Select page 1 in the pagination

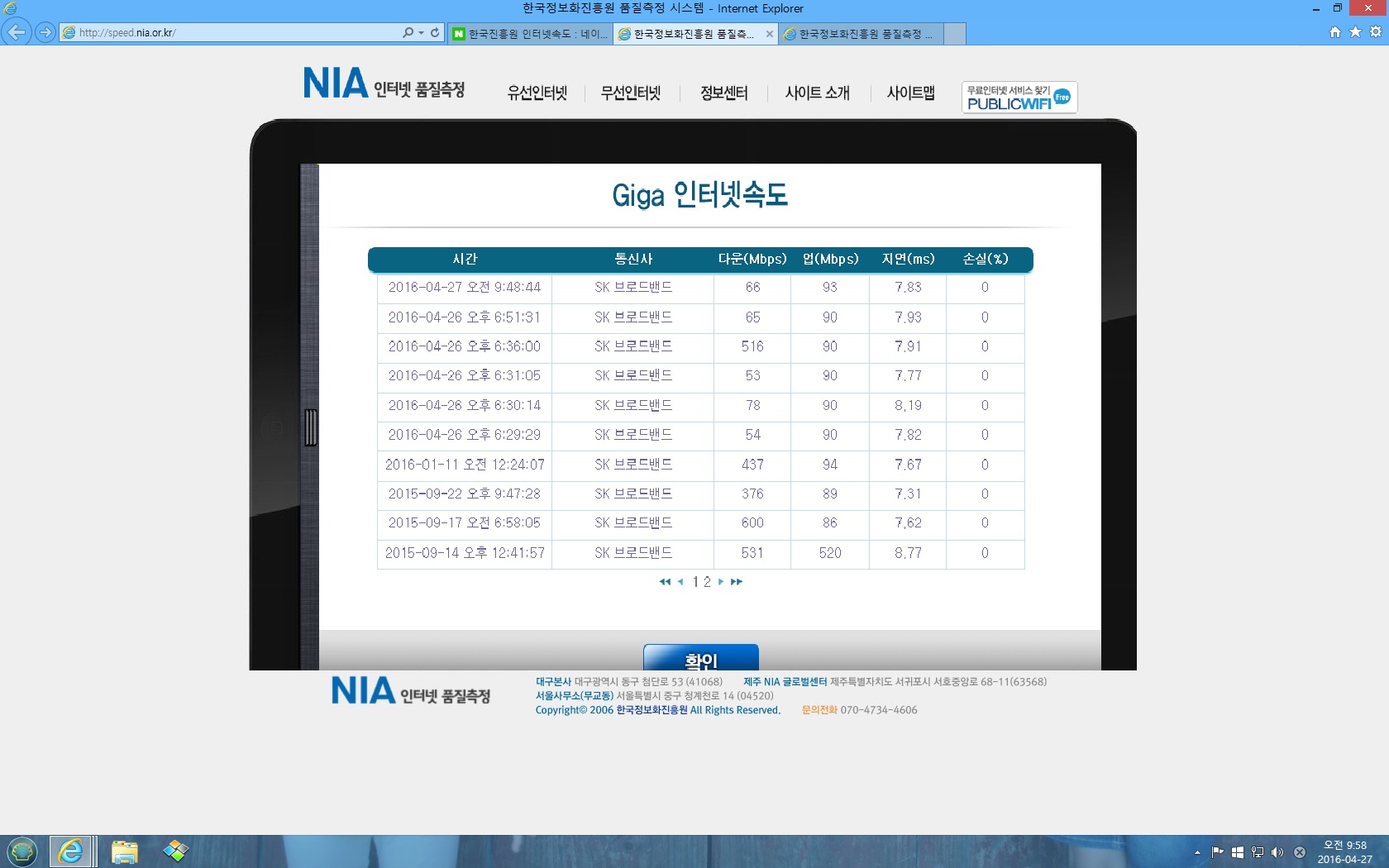pos(696,582)
